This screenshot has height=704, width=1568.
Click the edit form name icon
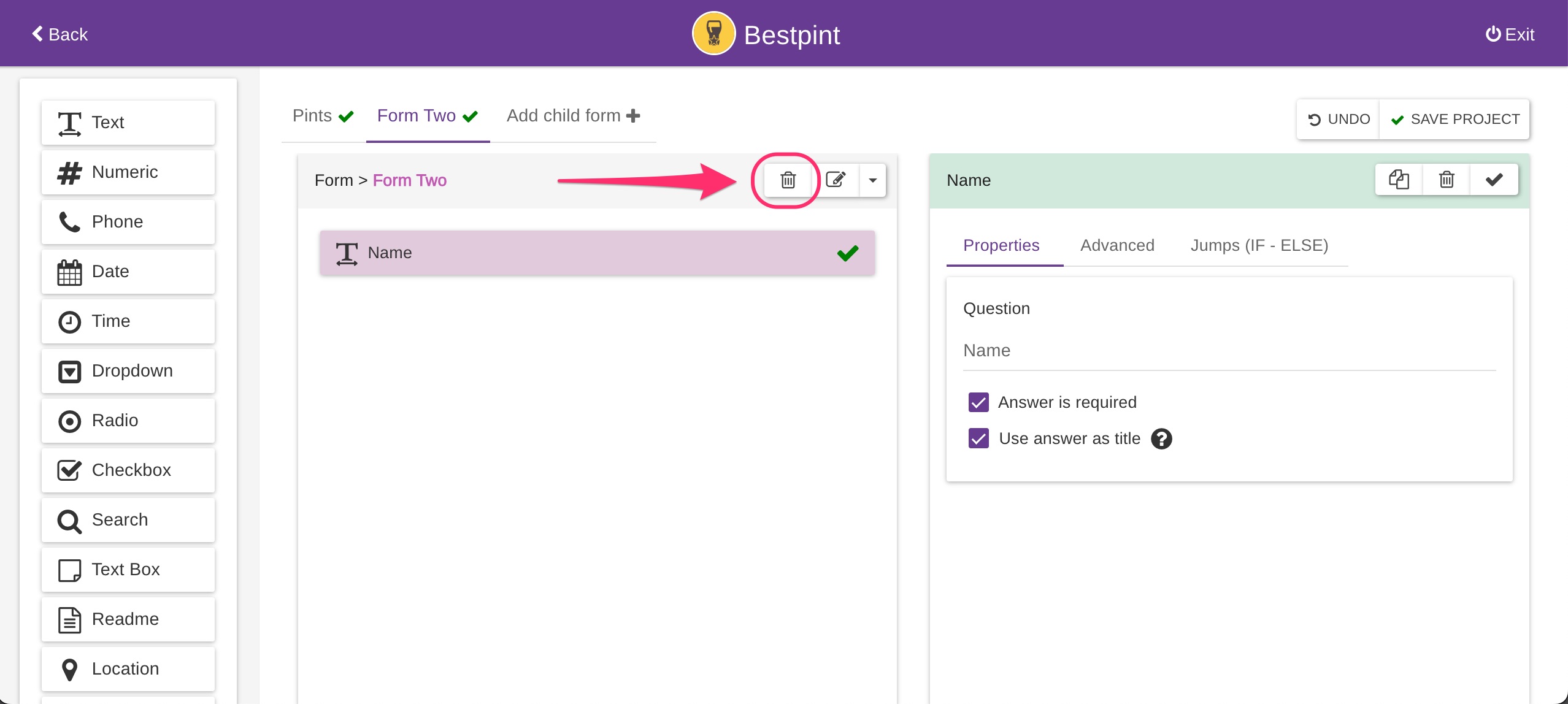pyautogui.click(x=836, y=180)
